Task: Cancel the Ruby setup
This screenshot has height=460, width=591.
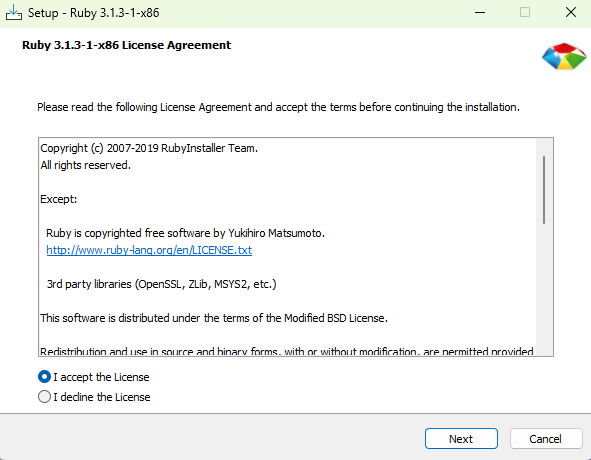Action: coord(545,439)
